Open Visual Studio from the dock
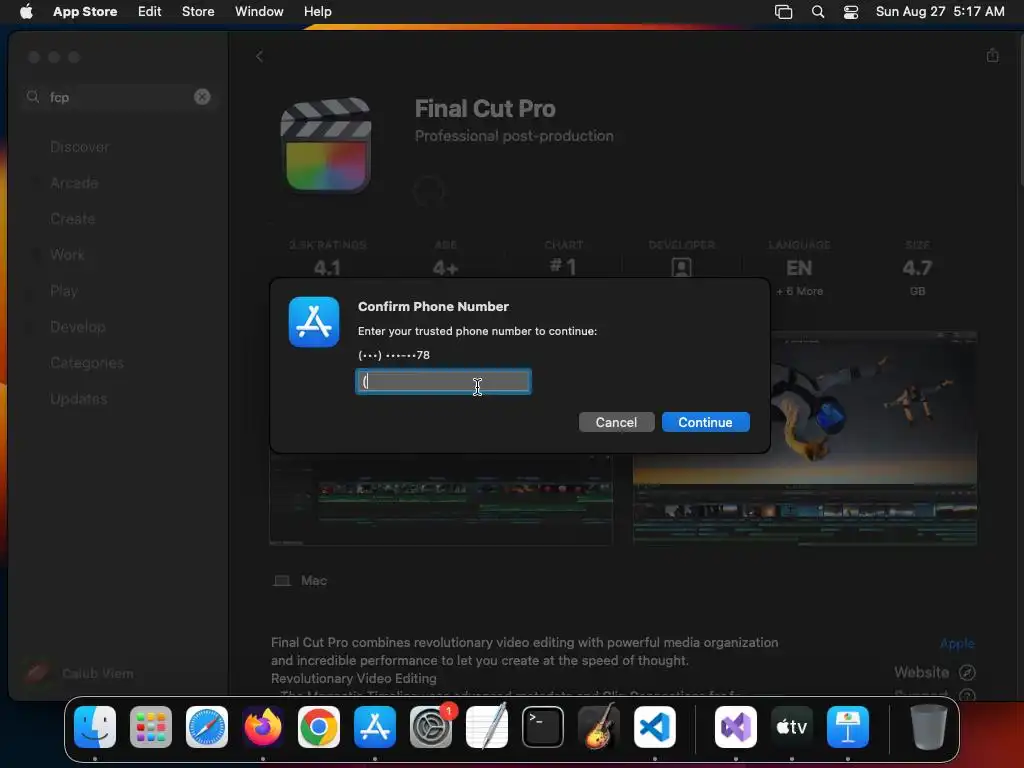The height and width of the screenshot is (768, 1024). 736,727
